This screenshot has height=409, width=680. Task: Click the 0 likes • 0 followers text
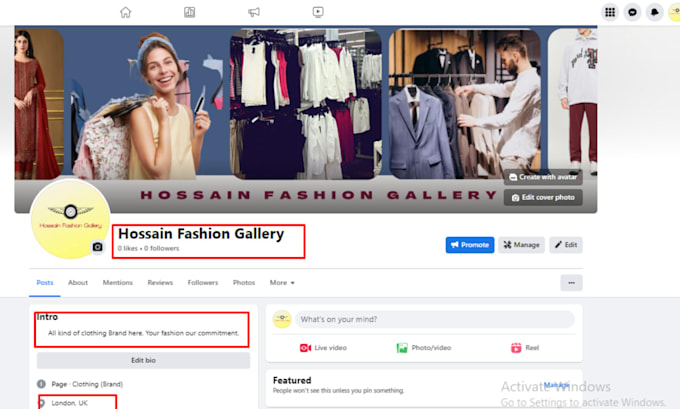148,249
